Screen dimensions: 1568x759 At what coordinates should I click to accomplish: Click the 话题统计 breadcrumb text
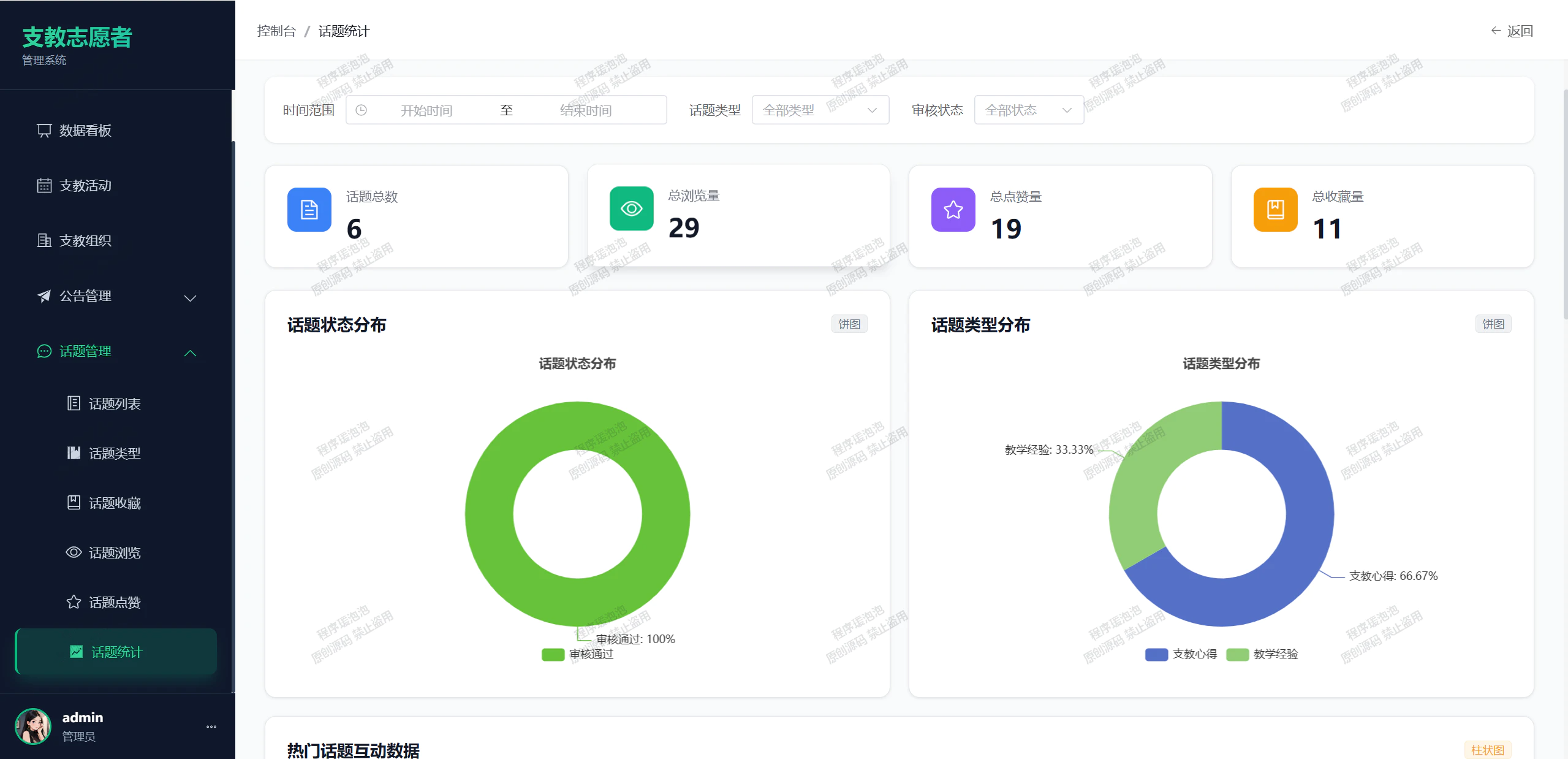click(x=344, y=31)
